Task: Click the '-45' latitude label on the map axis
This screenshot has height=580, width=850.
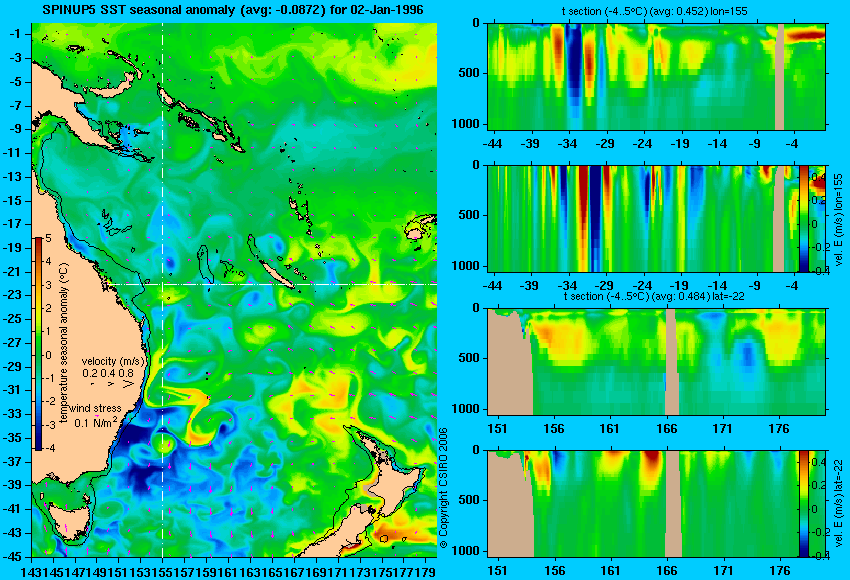Action: click(13, 557)
